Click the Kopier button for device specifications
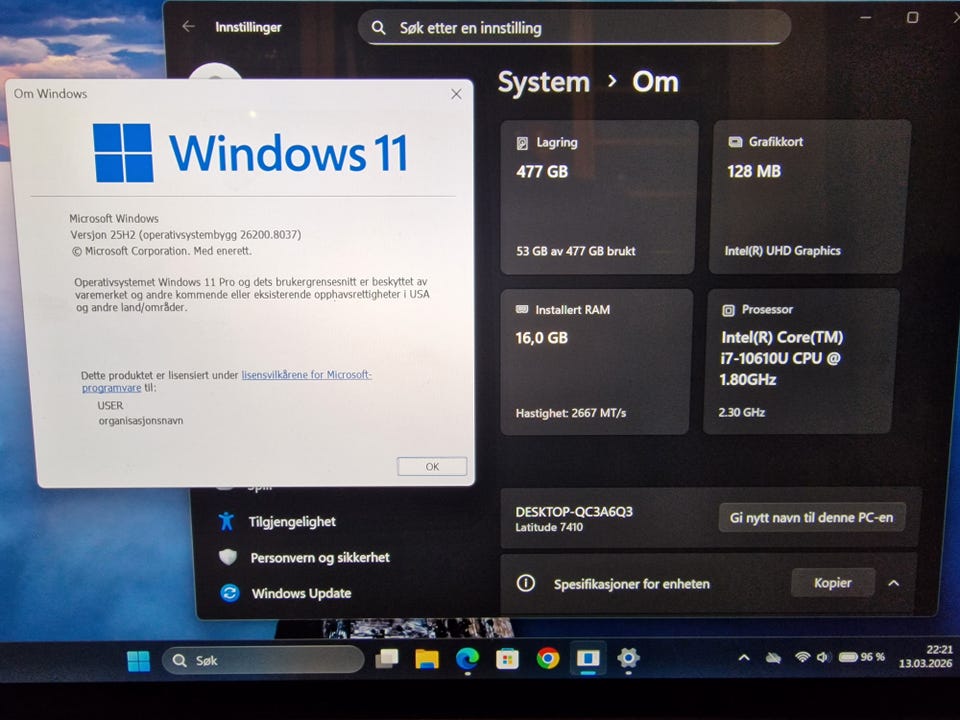The height and width of the screenshot is (720, 960). click(832, 583)
